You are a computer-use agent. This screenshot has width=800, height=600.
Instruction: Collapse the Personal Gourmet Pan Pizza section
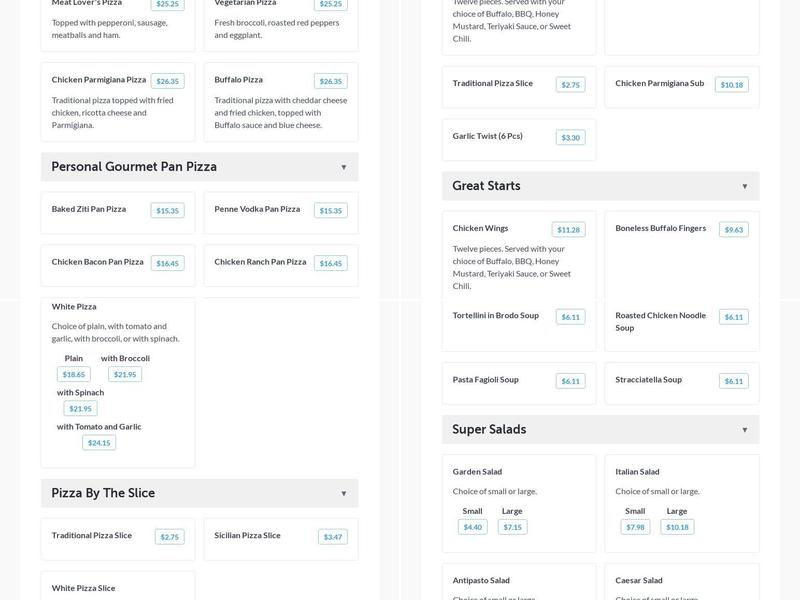click(343, 167)
